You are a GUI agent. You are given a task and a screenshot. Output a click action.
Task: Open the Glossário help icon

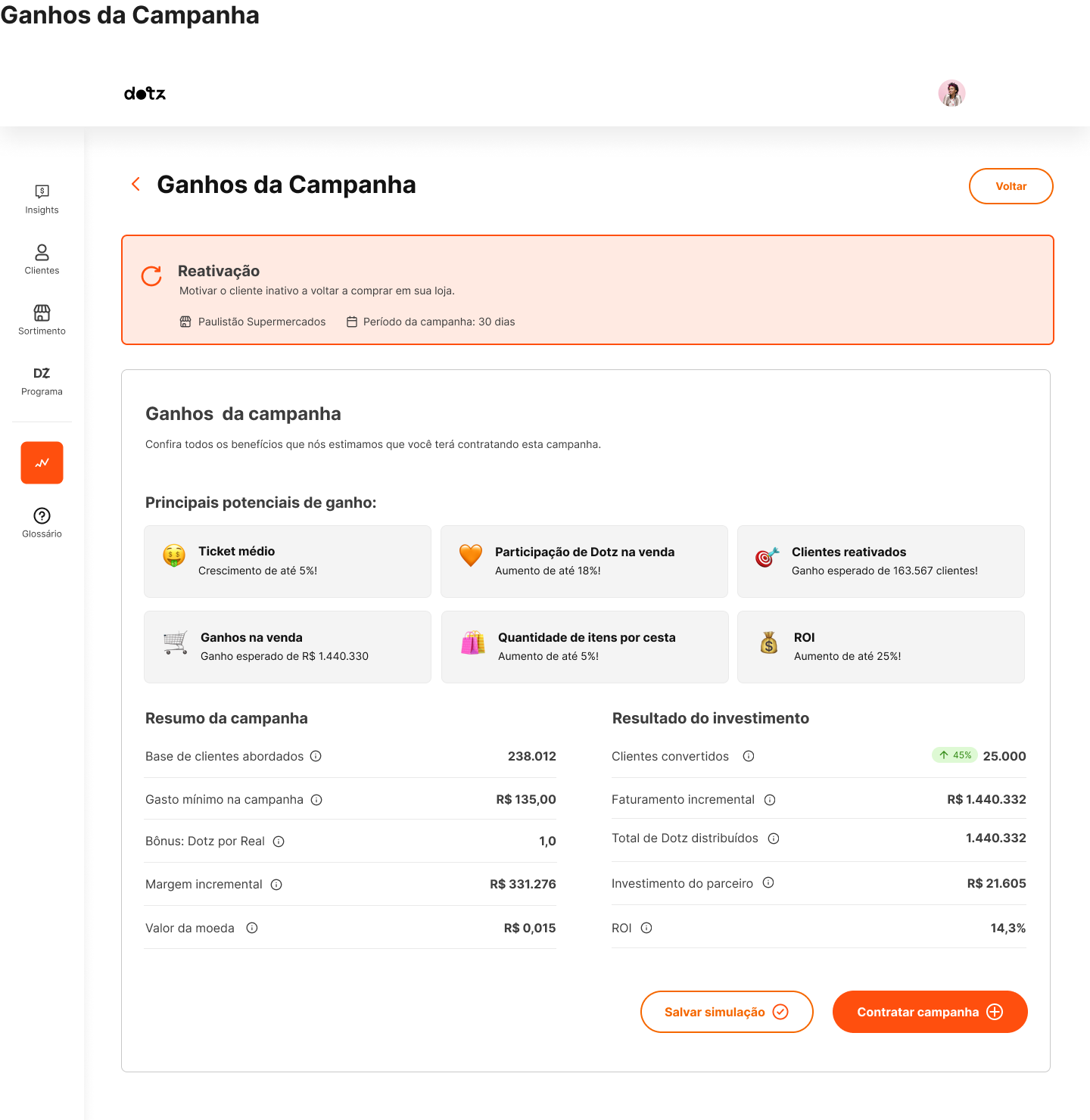pyautogui.click(x=42, y=515)
